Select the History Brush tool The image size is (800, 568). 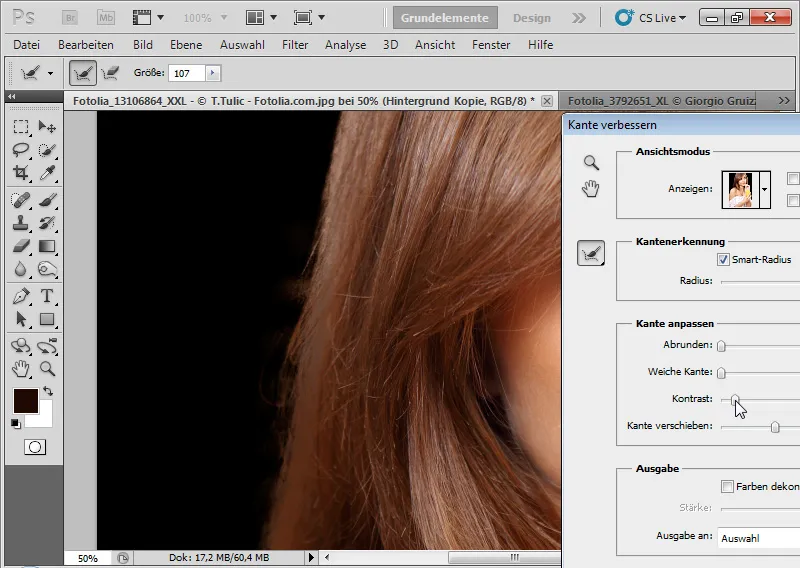tap(47, 223)
